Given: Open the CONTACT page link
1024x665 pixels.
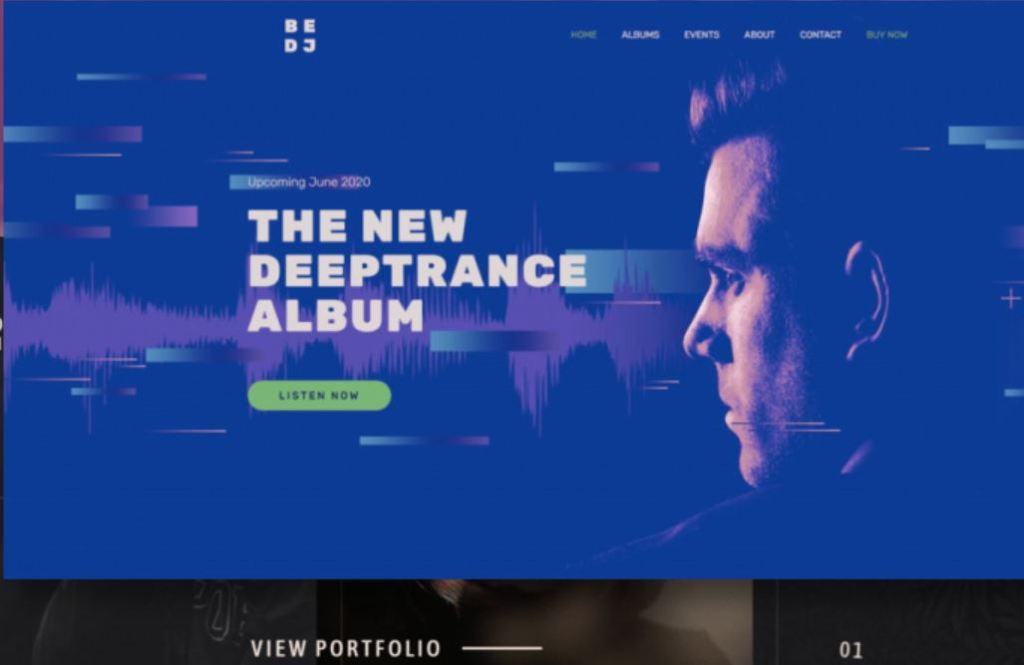Looking at the screenshot, I should tap(820, 35).
